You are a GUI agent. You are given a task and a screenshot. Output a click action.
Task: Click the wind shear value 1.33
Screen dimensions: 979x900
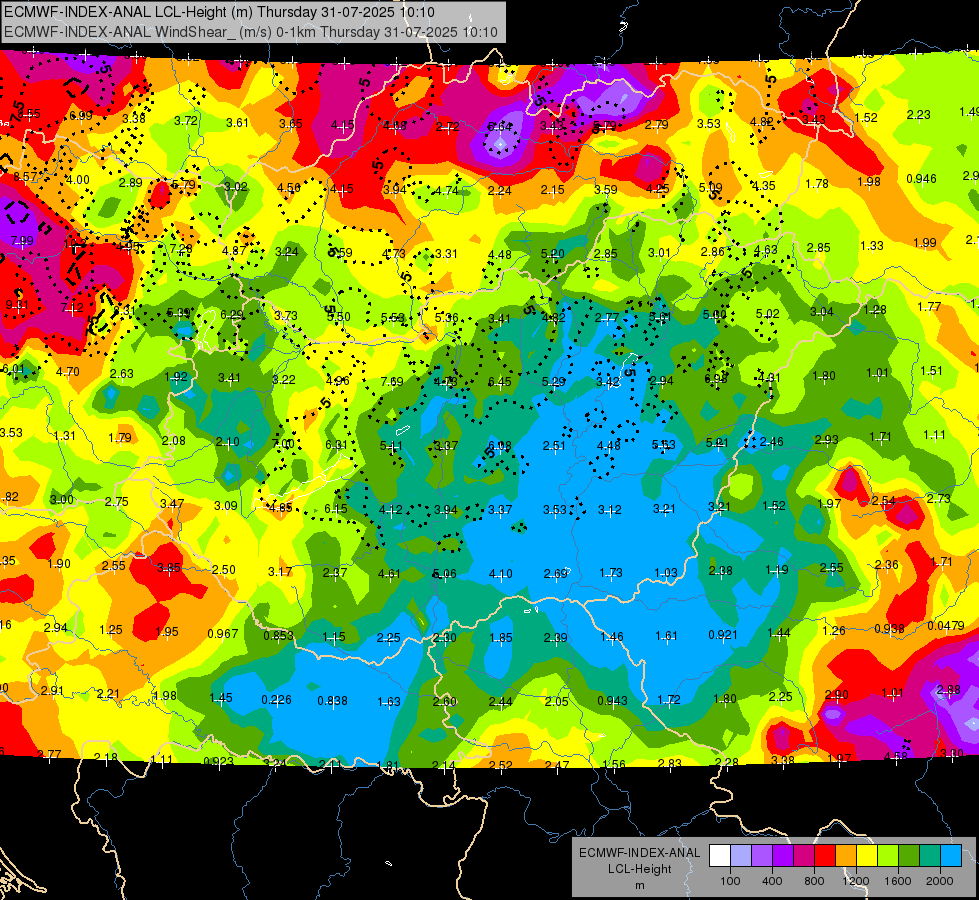point(872,245)
